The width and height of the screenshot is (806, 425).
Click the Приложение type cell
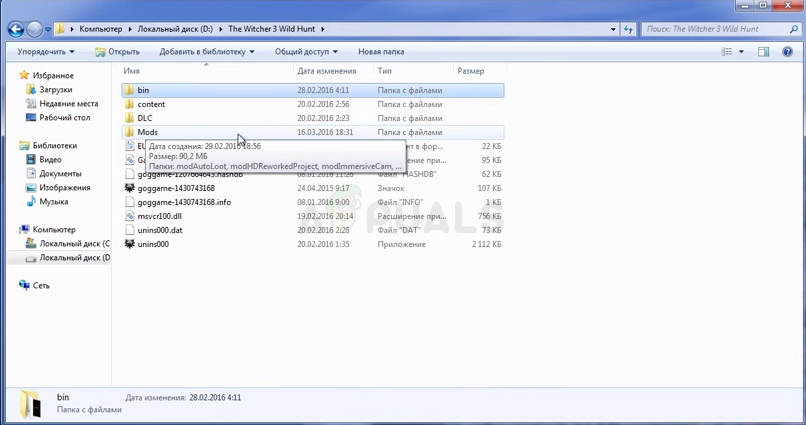click(x=401, y=244)
